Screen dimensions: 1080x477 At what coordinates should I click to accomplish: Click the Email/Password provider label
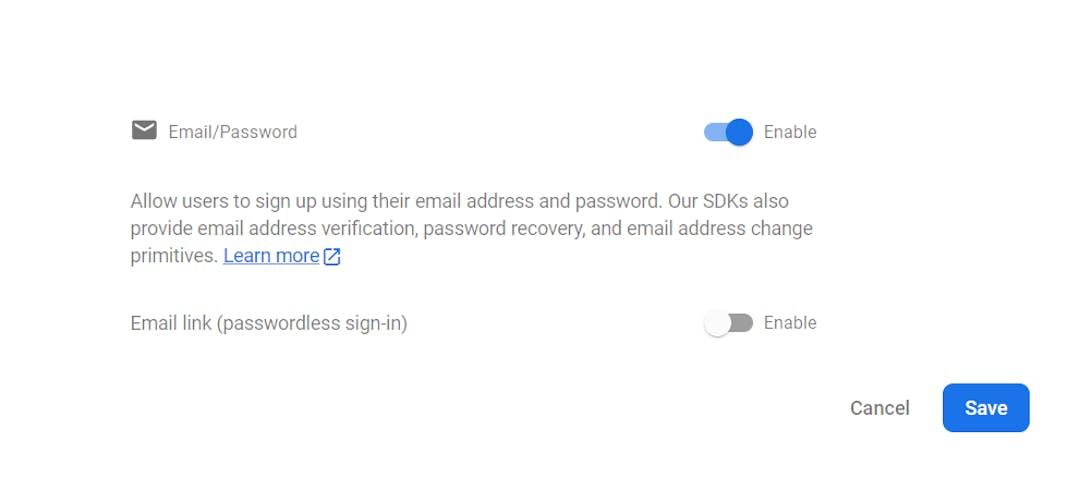click(x=232, y=132)
